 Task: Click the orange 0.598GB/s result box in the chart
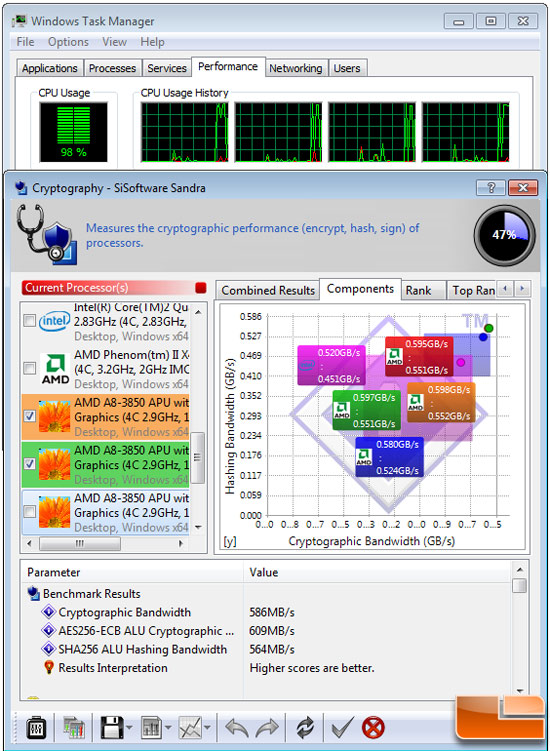tap(441, 402)
